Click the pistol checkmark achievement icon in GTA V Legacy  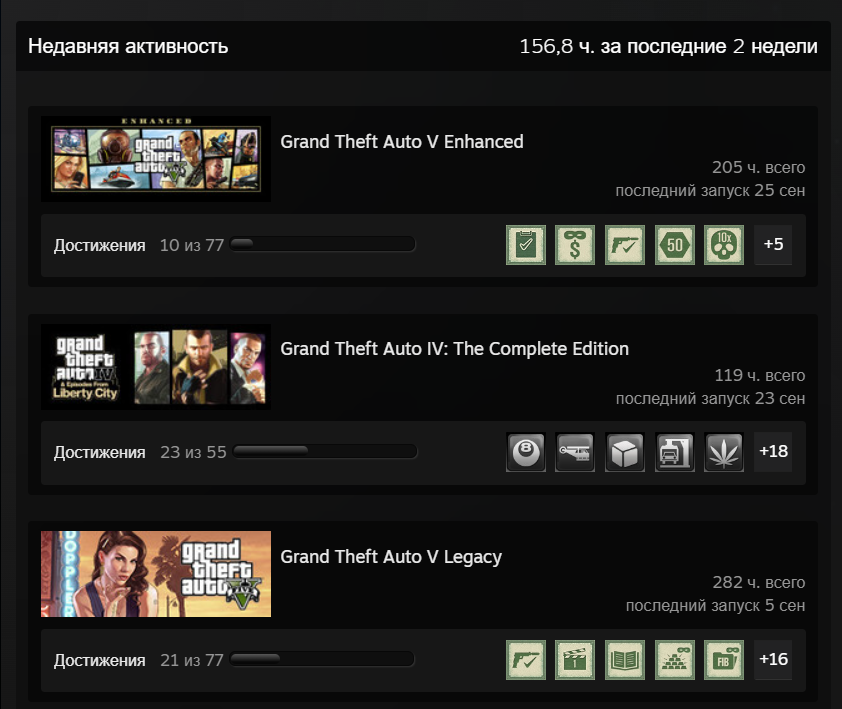[526, 660]
